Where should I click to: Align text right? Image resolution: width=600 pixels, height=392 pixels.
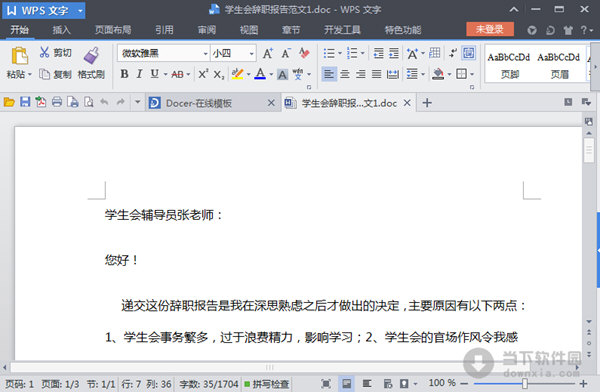(360, 74)
